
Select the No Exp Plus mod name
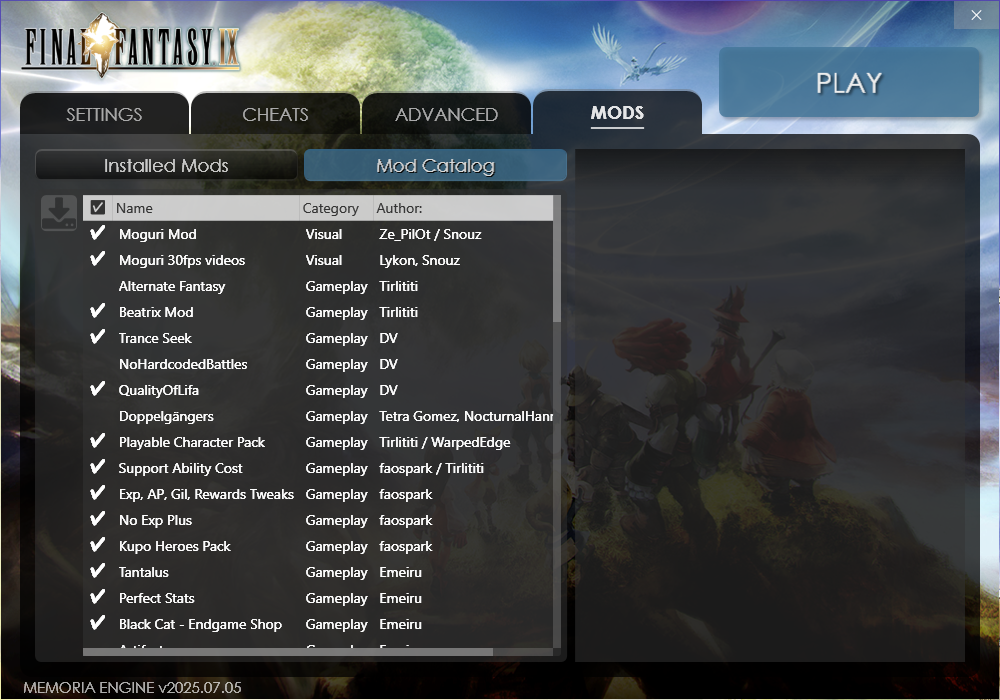(x=156, y=520)
